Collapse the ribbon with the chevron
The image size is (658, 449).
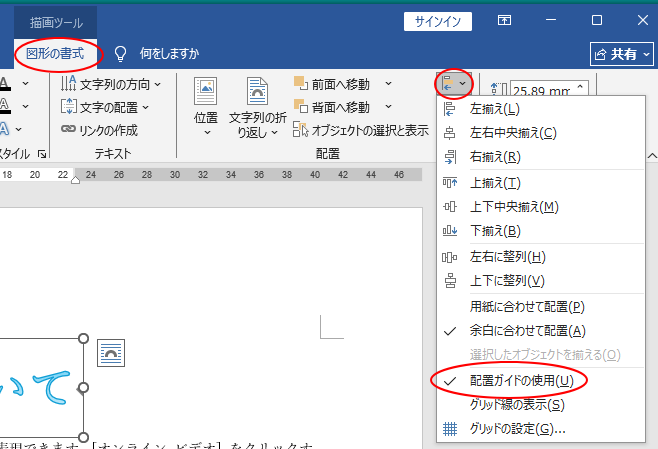pyautogui.click(x=652, y=156)
